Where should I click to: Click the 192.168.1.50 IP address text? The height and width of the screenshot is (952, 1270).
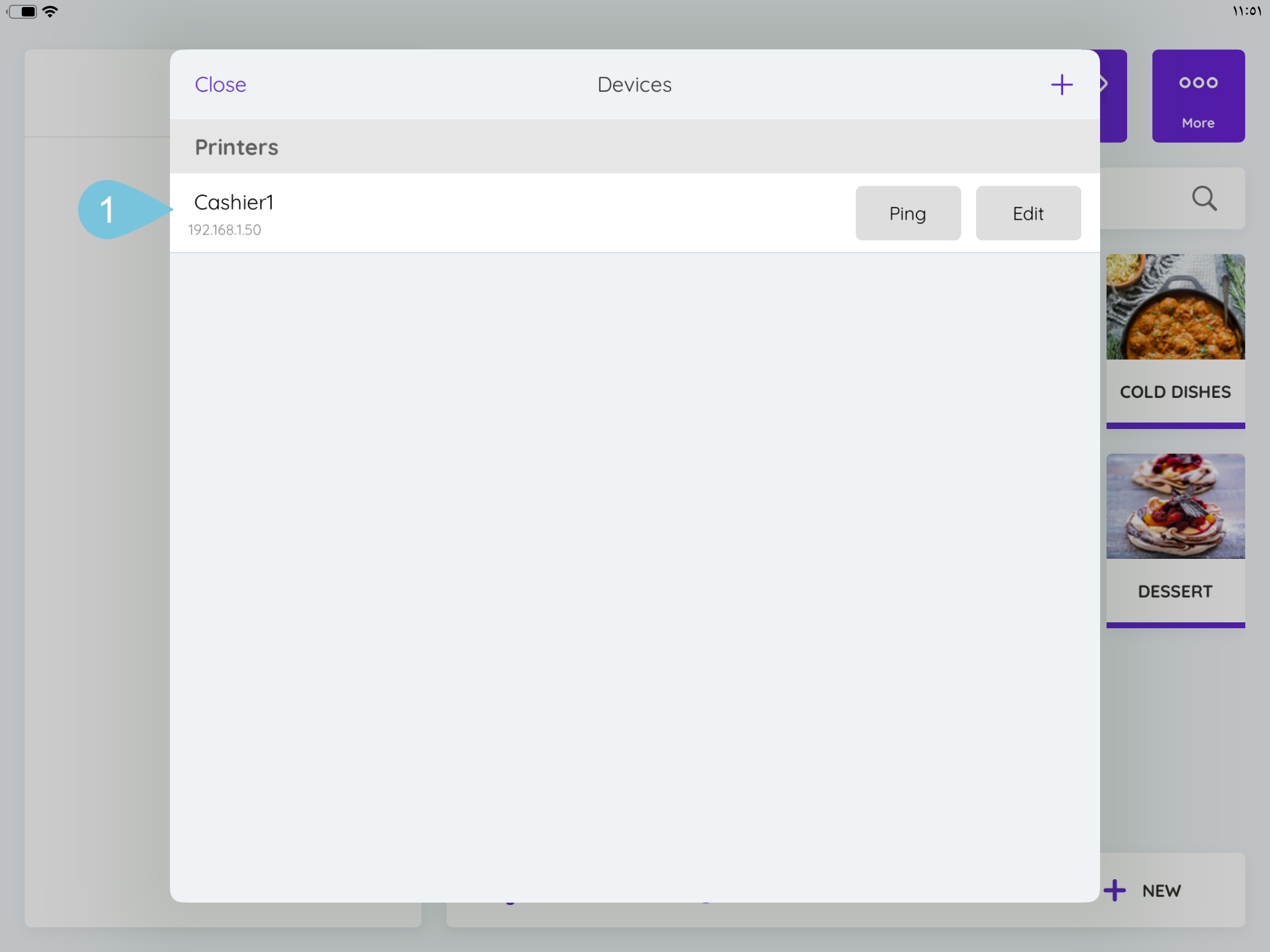pyautogui.click(x=225, y=230)
